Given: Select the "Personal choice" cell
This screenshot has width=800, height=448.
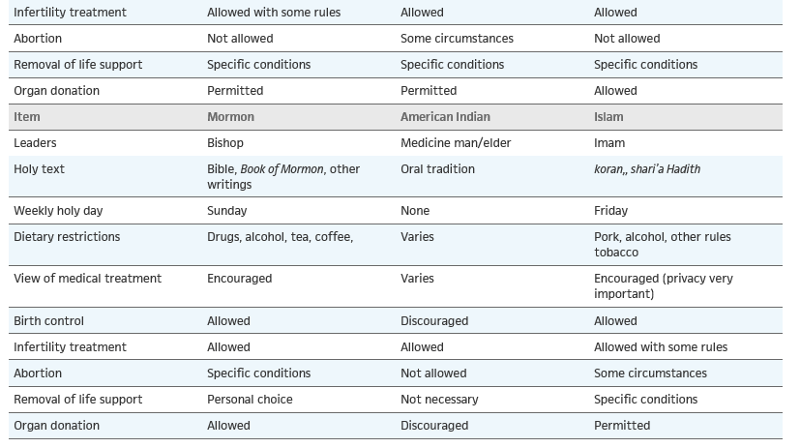Looking at the screenshot, I should pos(250,399).
